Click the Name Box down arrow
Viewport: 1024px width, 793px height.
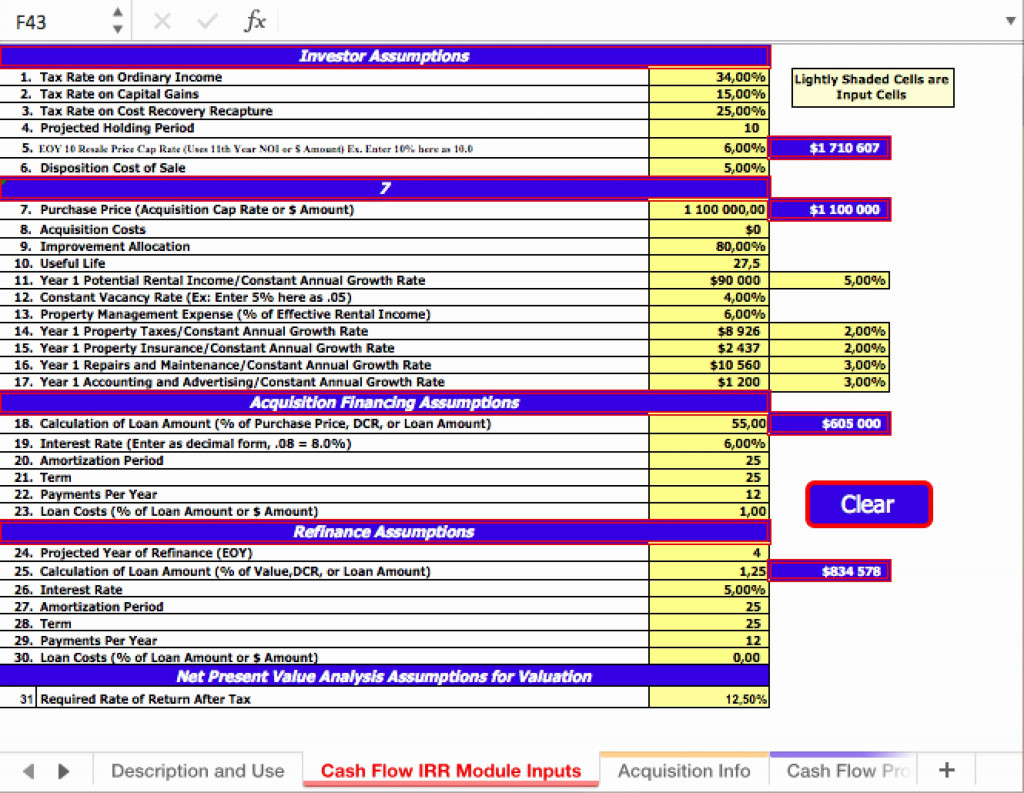(118, 29)
